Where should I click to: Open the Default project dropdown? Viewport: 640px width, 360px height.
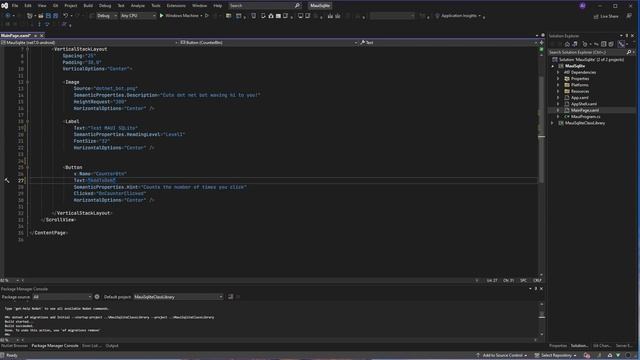(178, 297)
